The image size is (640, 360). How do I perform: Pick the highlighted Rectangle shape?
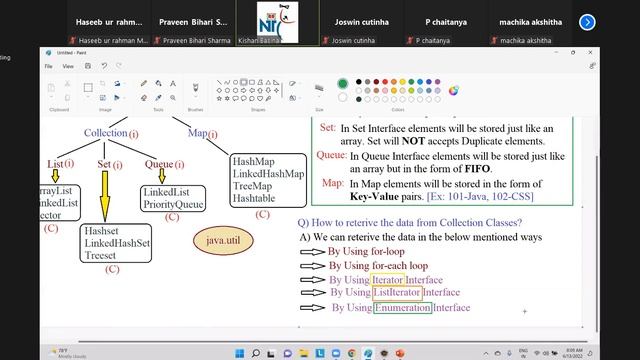tap(244, 82)
